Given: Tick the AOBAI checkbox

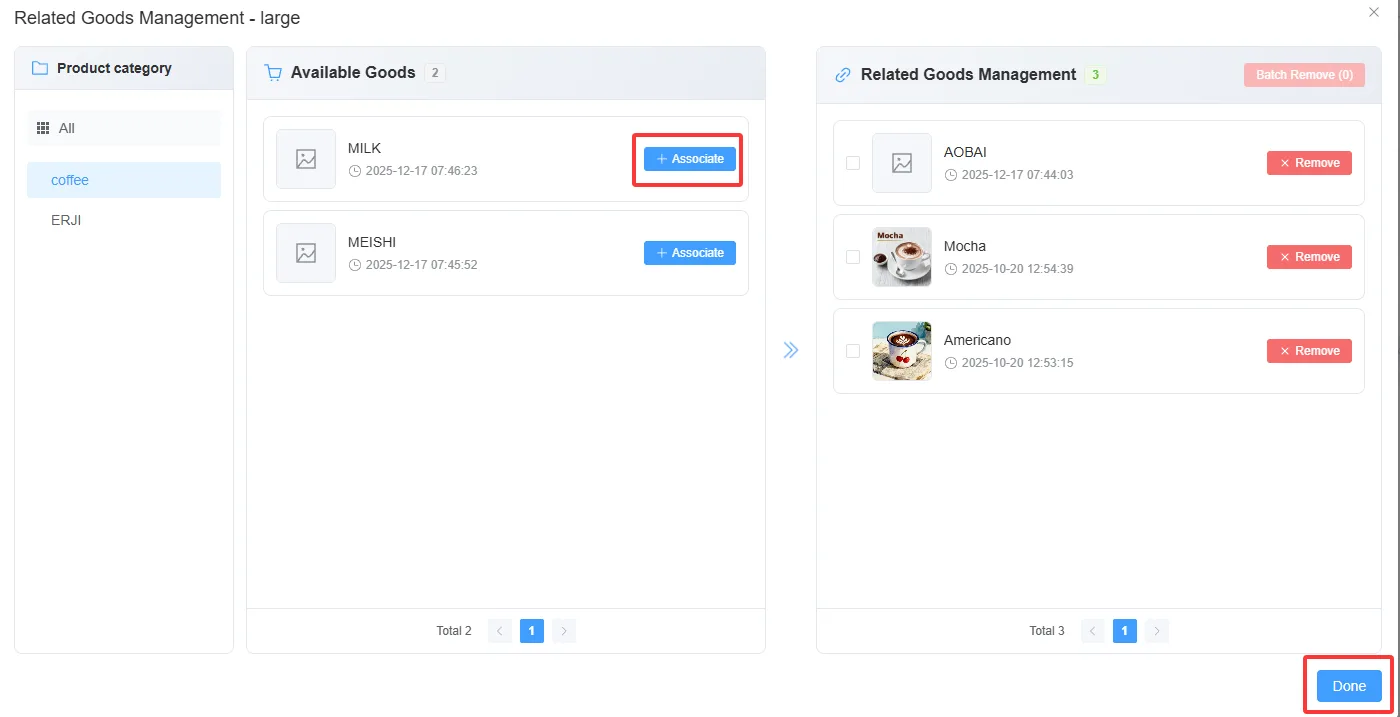Looking at the screenshot, I should [x=853, y=163].
